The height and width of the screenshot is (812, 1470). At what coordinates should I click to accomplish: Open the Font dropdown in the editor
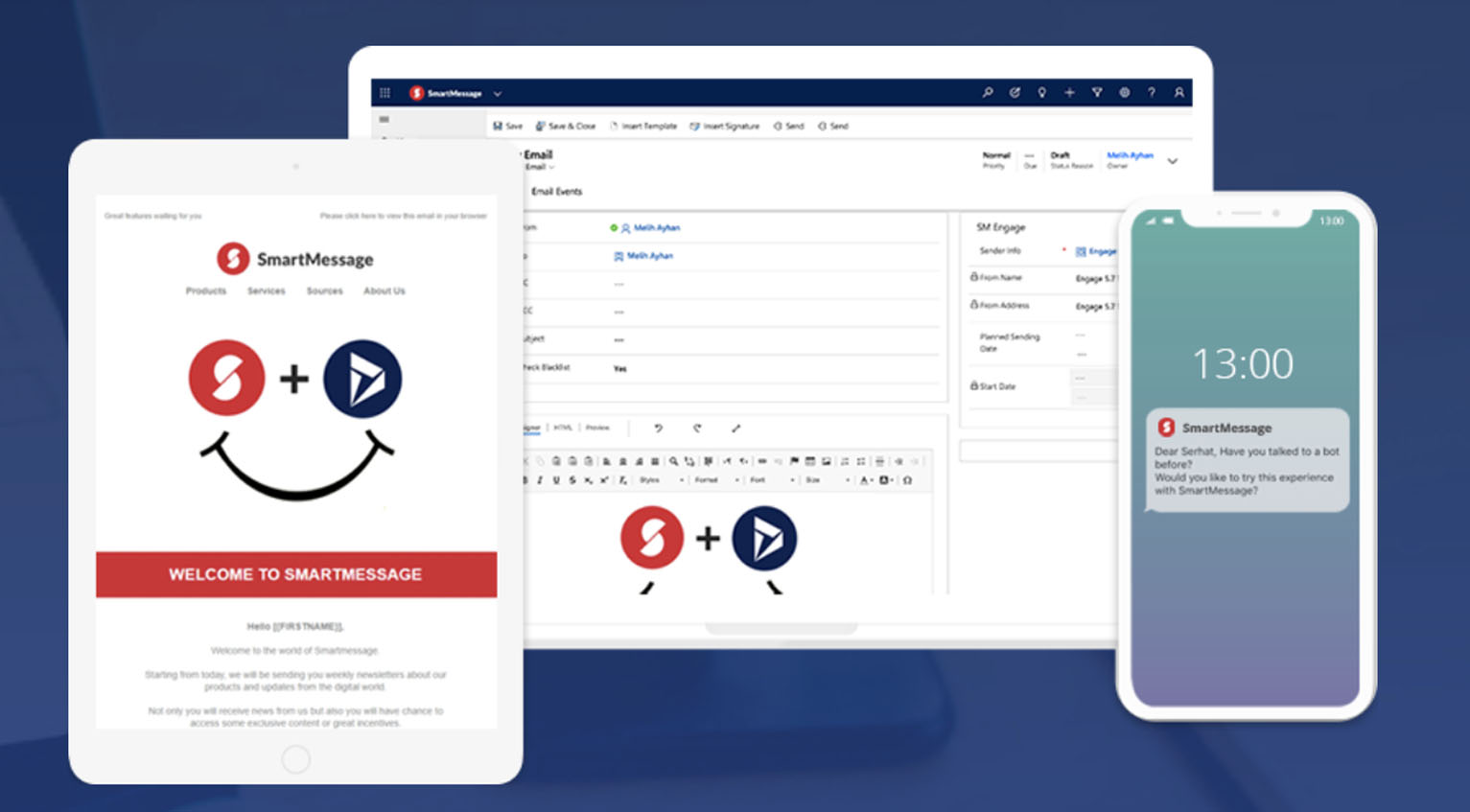tap(772, 480)
